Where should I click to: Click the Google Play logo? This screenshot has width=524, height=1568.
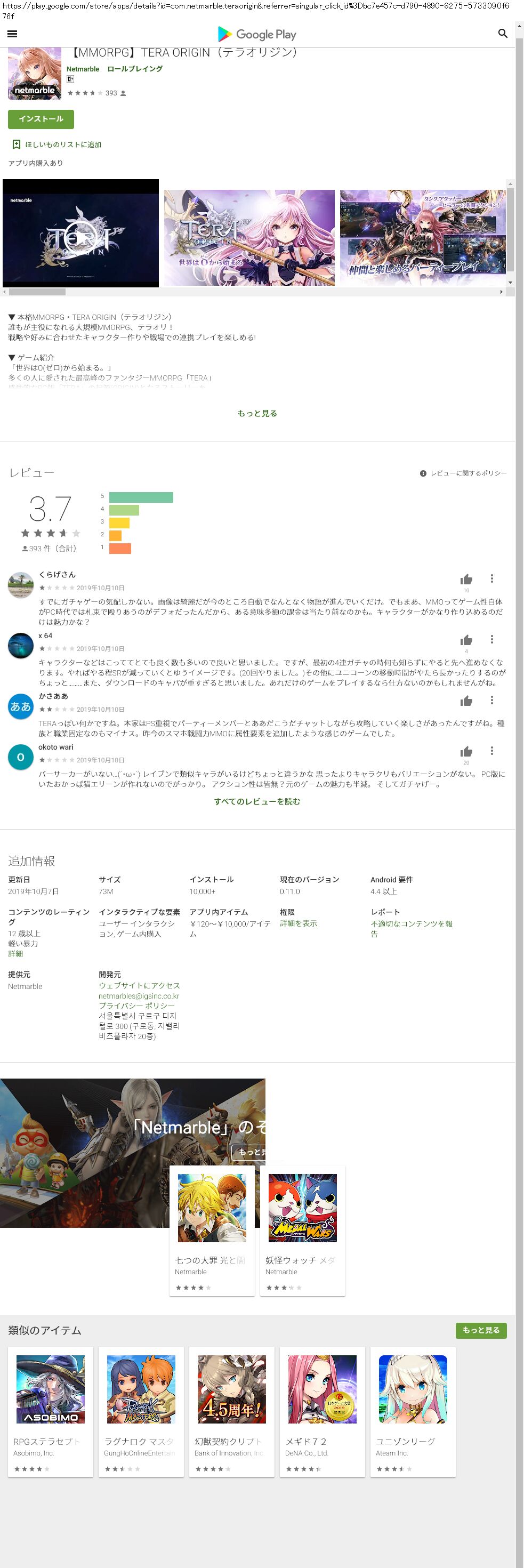(x=257, y=34)
